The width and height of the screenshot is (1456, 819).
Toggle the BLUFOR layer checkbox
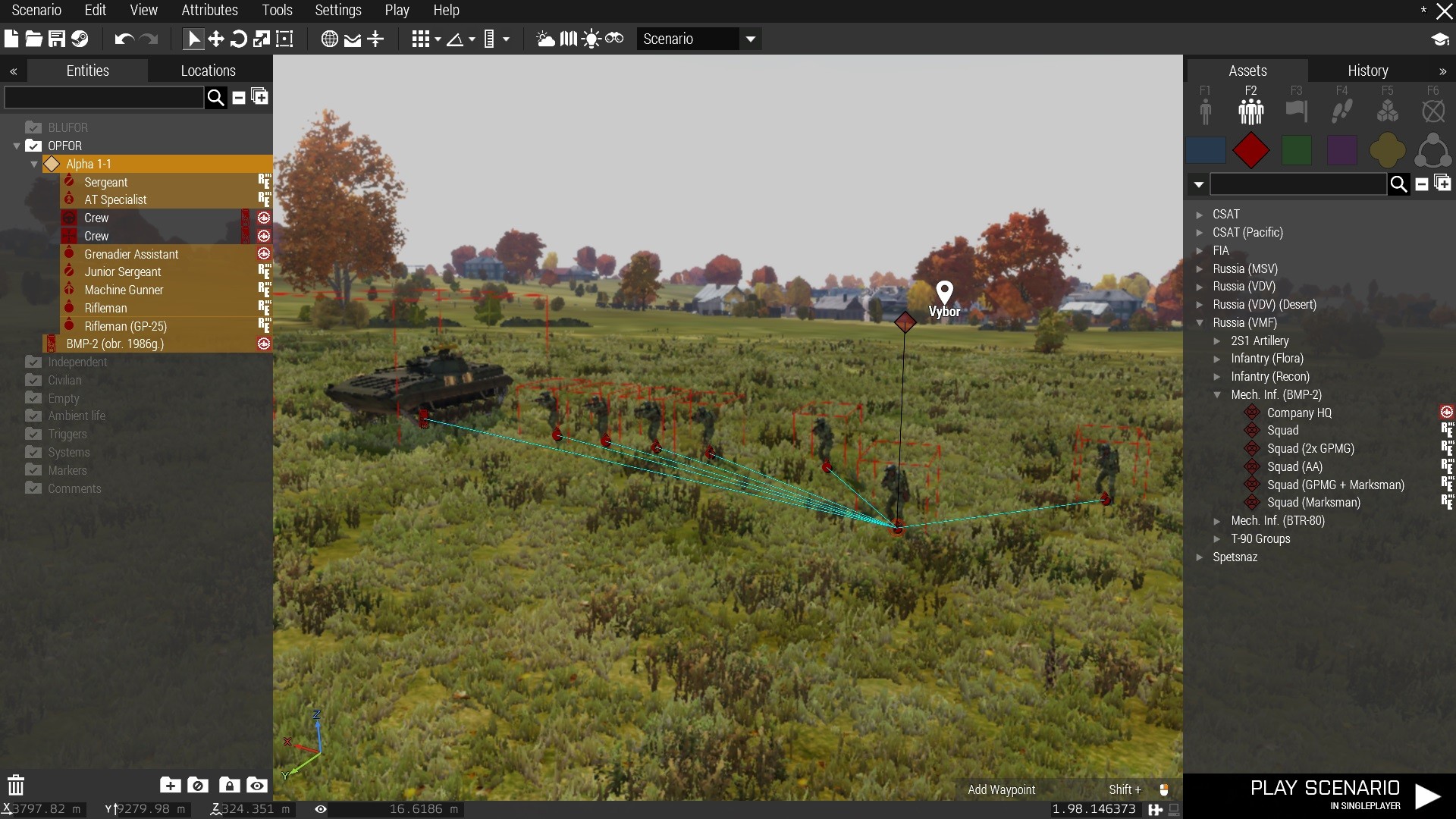point(33,127)
